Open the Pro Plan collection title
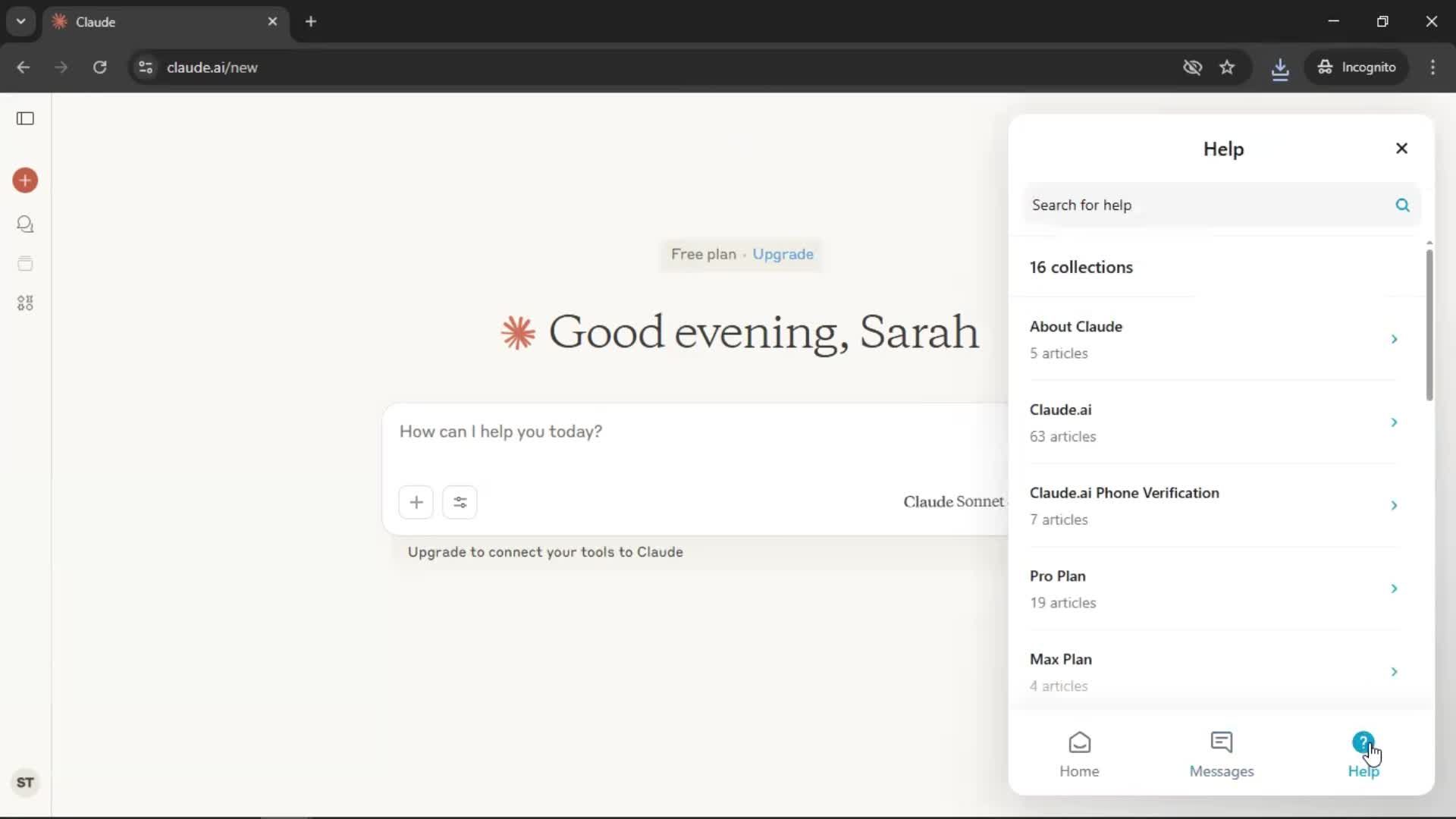This screenshot has height=819, width=1456. [x=1057, y=576]
